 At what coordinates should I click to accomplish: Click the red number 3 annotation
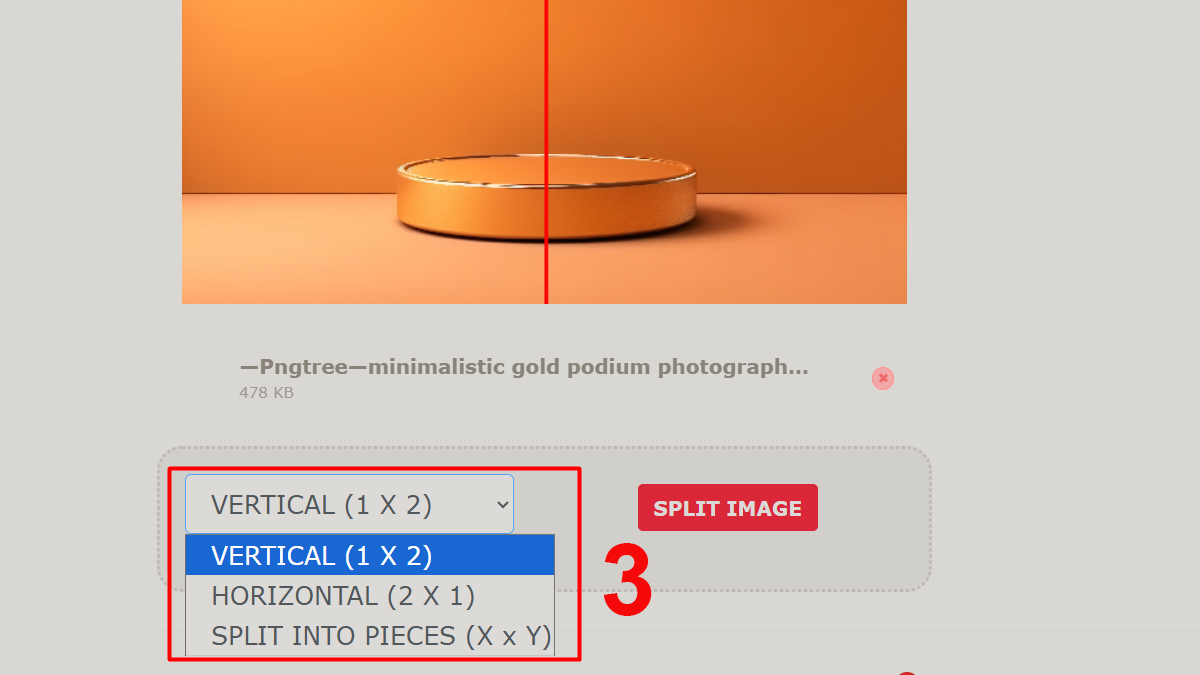coord(627,582)
